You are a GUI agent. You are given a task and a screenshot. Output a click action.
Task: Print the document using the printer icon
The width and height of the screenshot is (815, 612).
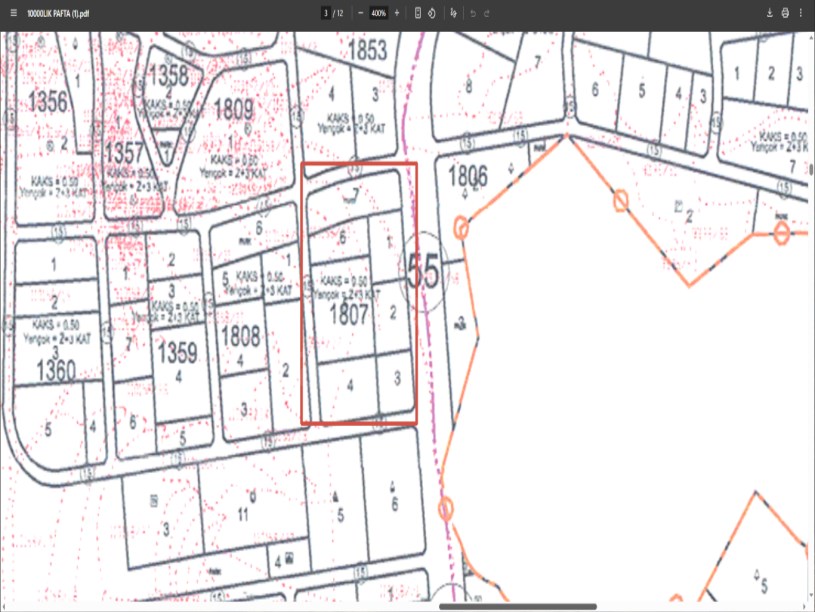click(x=785, y=13)
